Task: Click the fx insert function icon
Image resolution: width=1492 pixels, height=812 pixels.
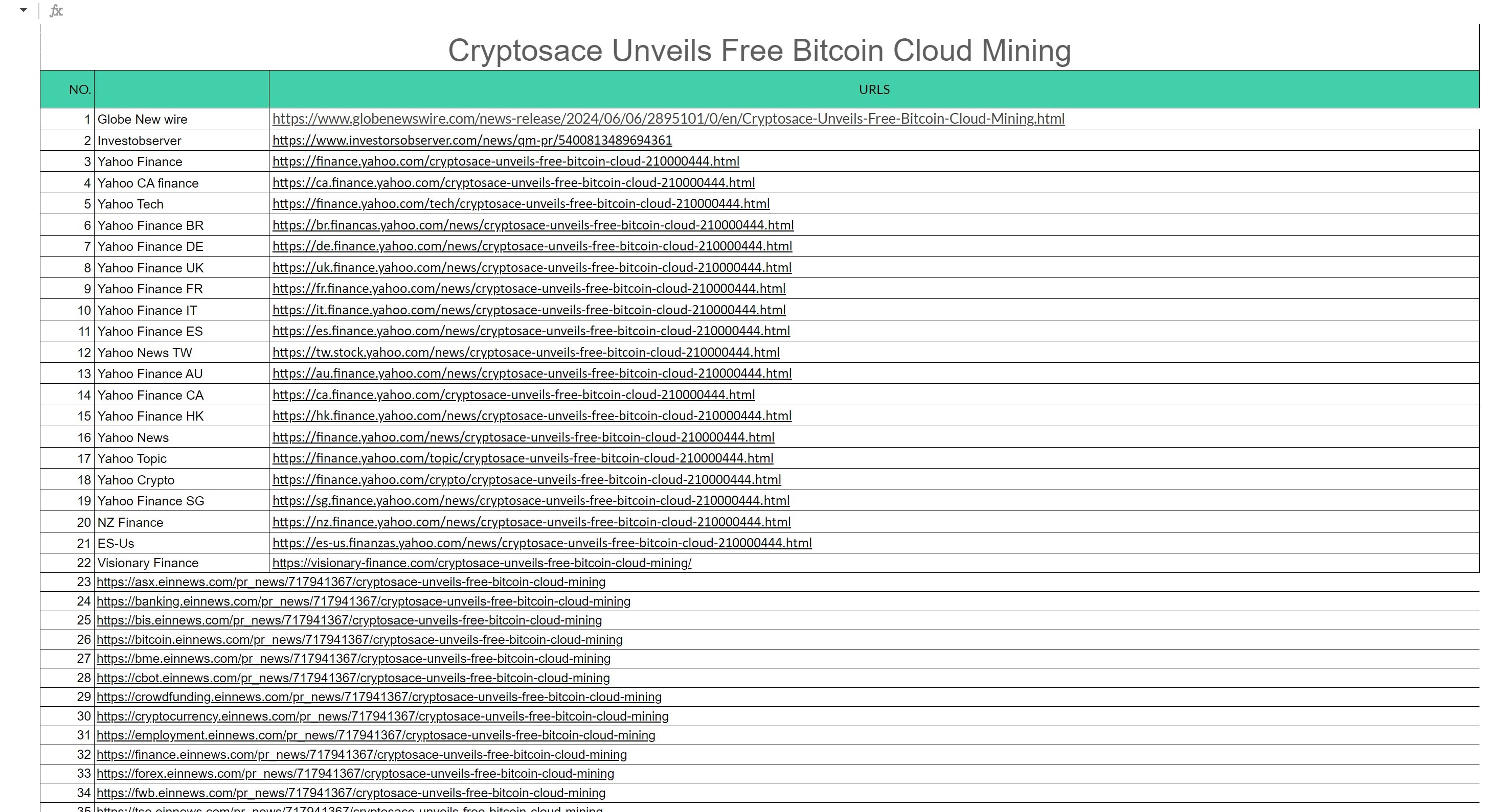Action: point(56,11)
